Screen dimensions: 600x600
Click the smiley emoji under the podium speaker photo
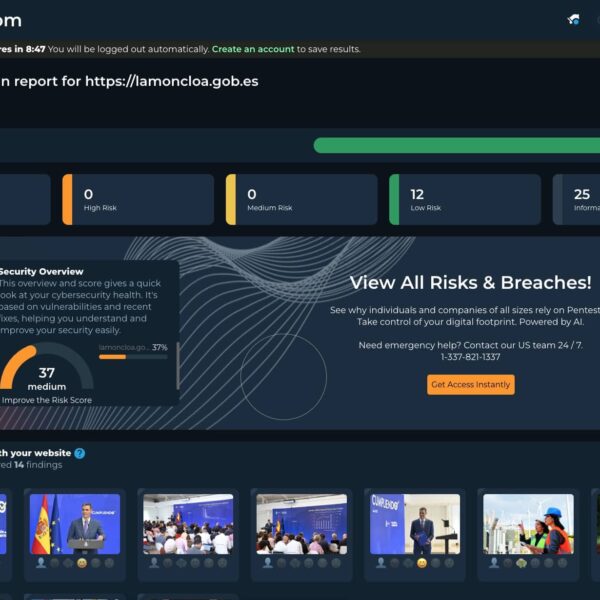tap(82, 563)
